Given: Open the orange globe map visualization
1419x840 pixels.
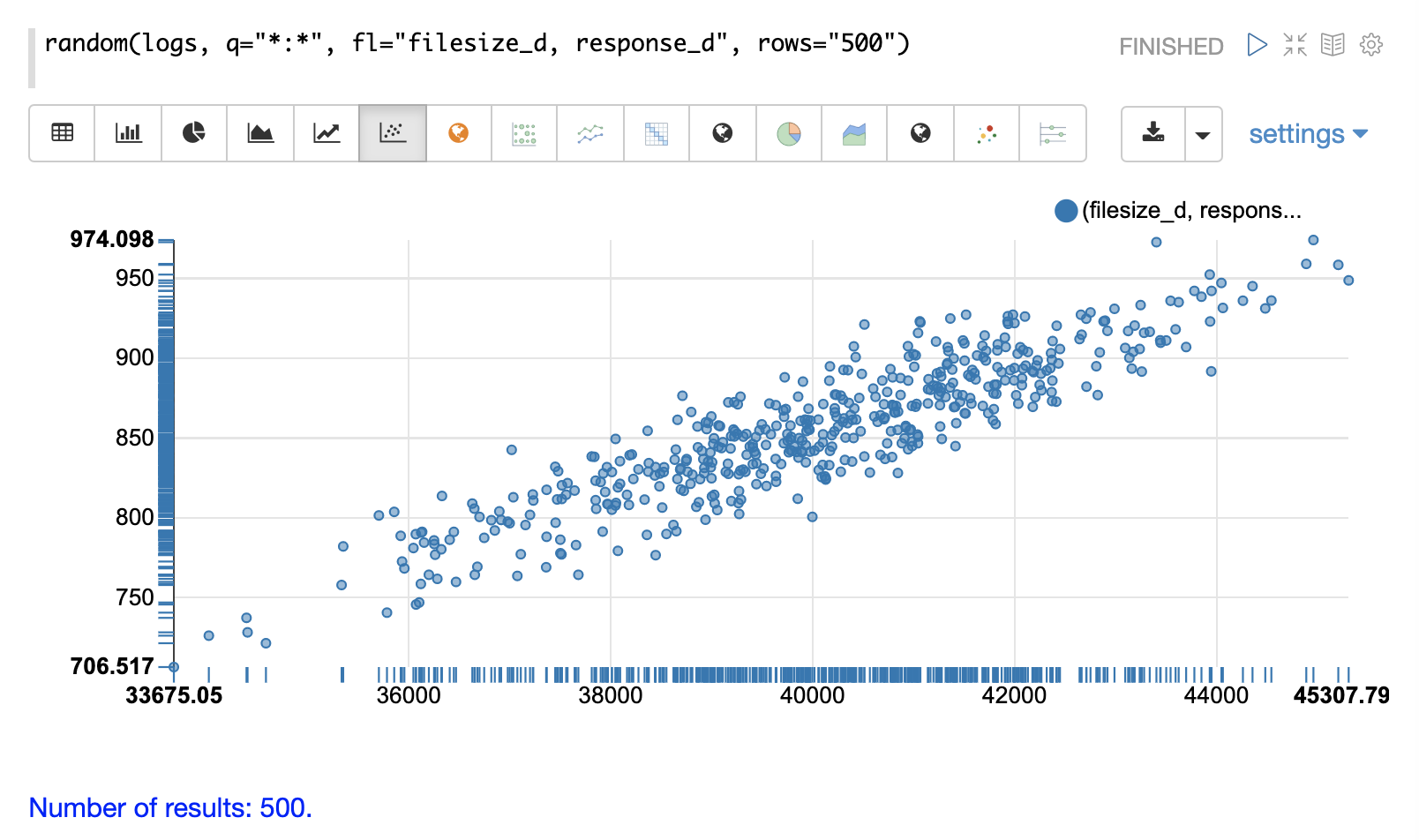Looking at the screenshot, I should (458, 133).
